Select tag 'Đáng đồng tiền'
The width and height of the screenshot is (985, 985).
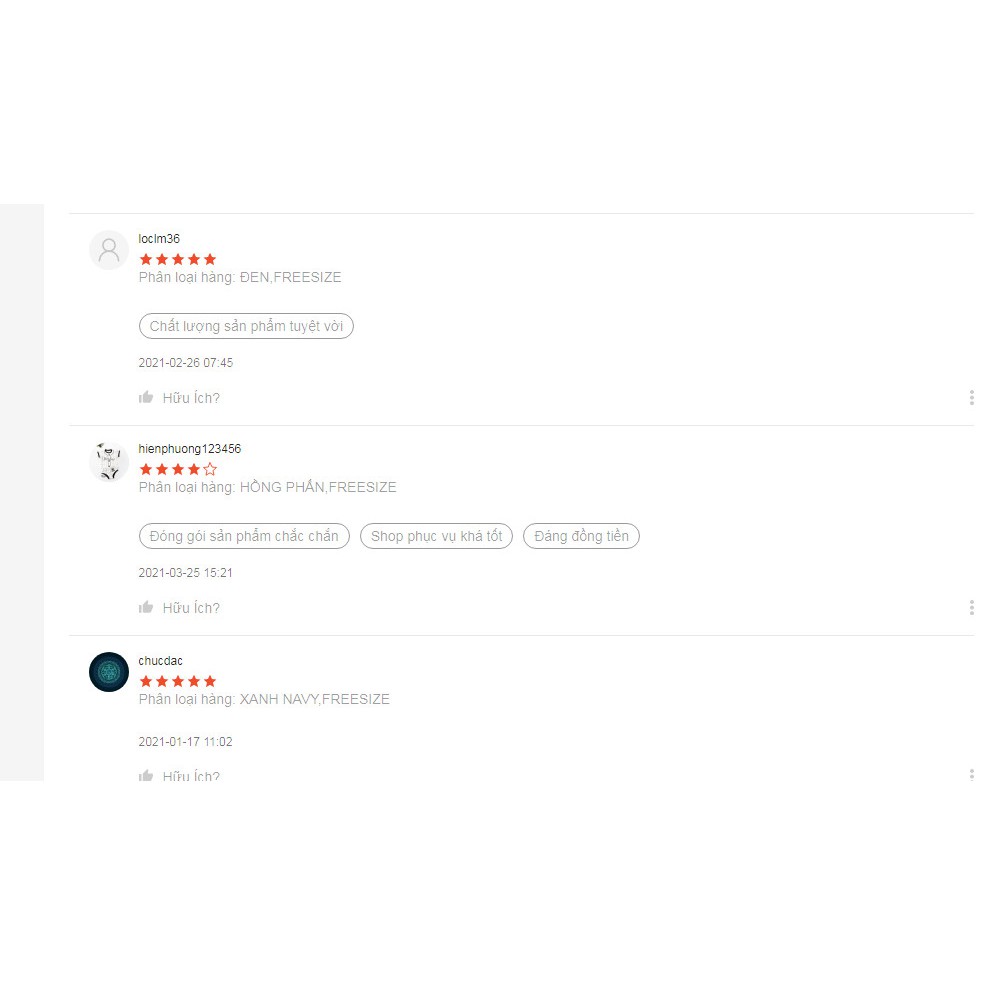(581, 536)
